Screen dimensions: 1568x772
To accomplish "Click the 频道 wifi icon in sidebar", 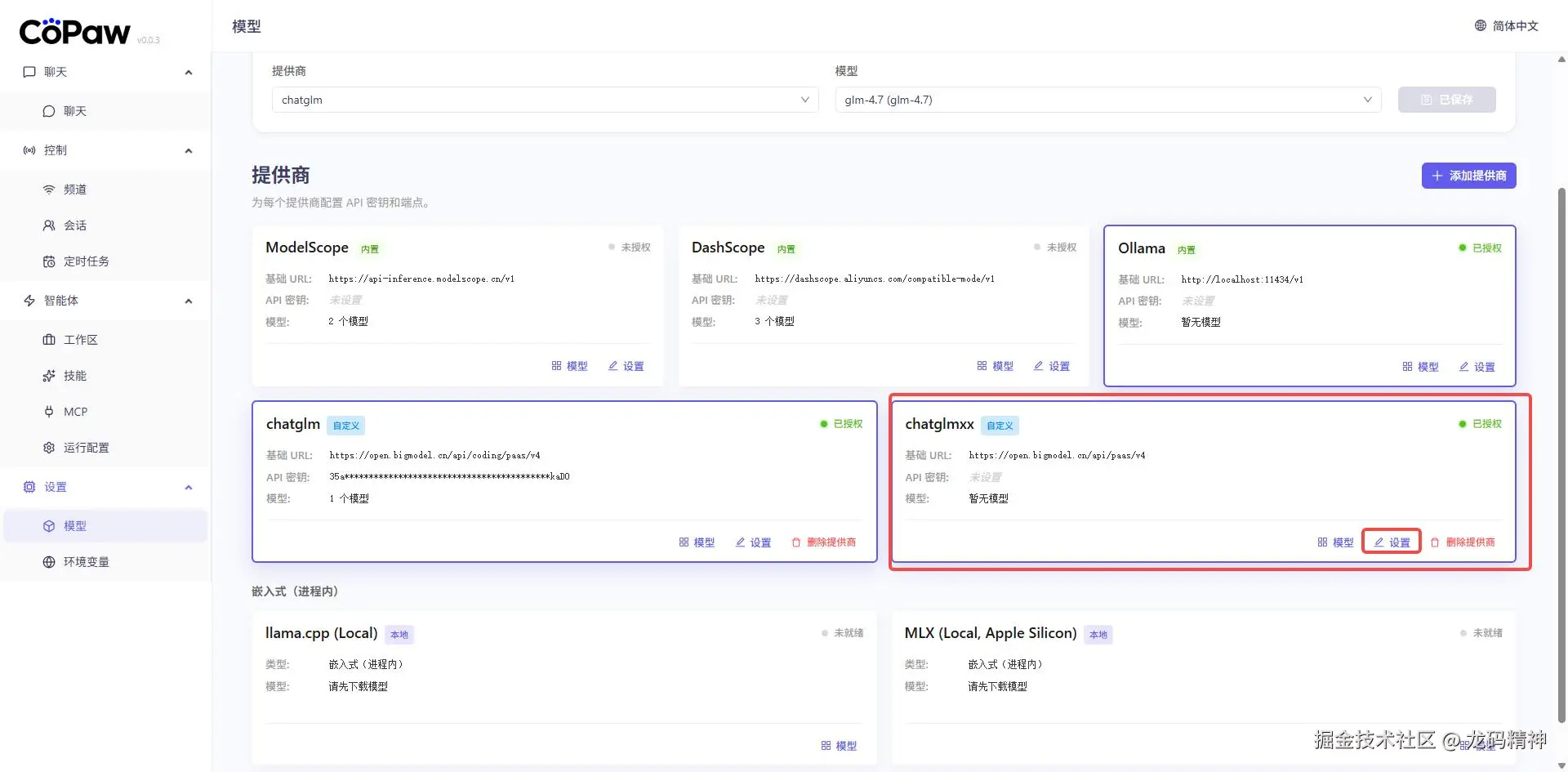I will tap(49, 190).
